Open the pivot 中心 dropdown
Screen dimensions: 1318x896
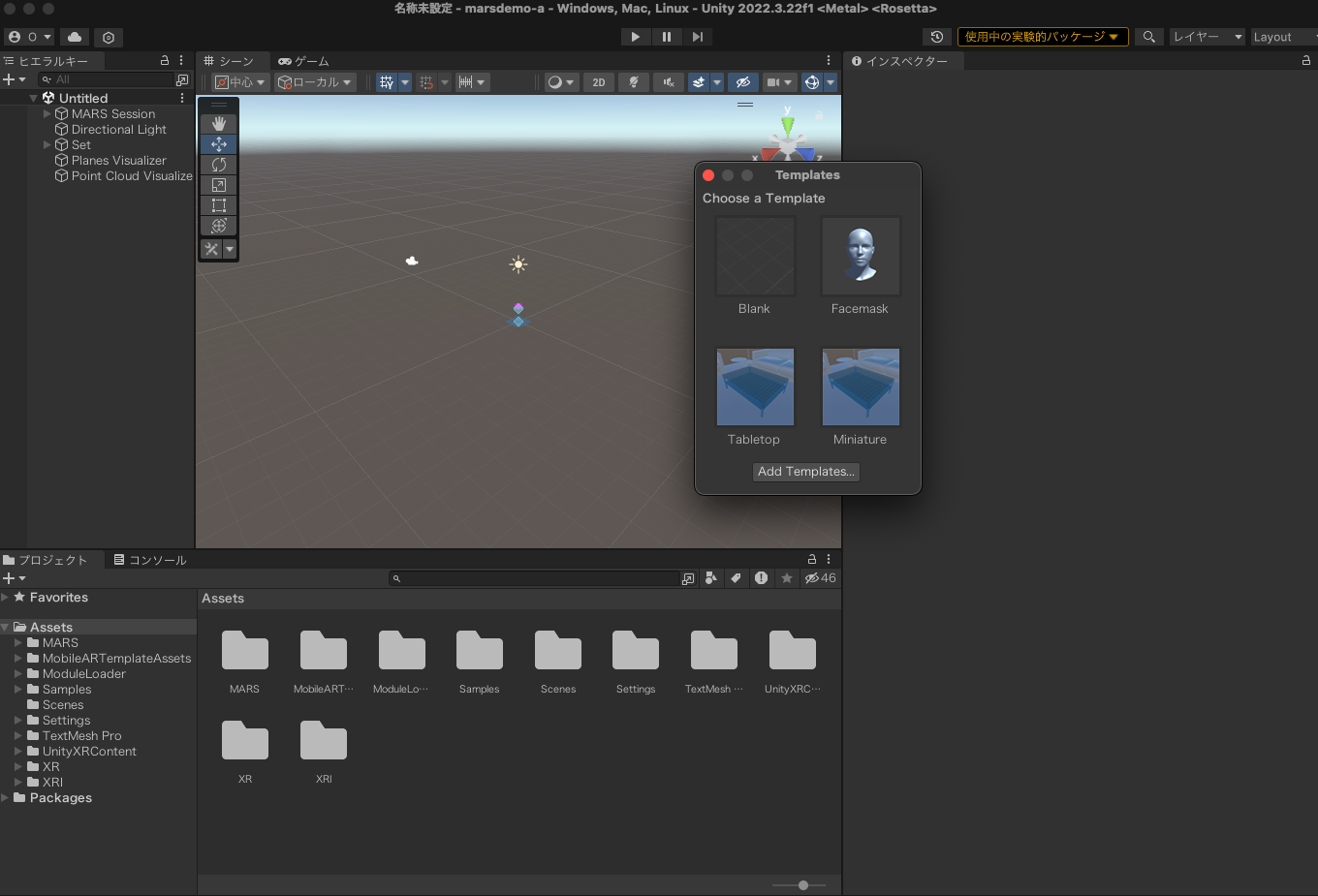[240, 82]
